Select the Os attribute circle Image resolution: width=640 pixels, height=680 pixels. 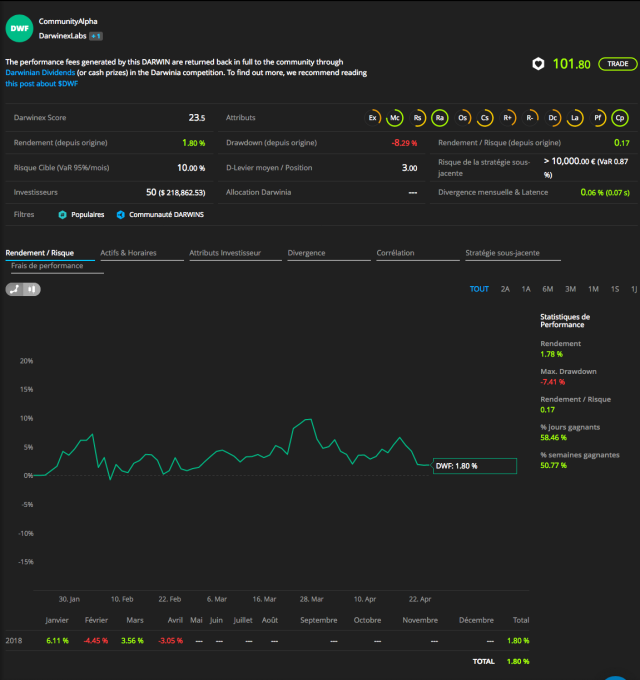(x=462, y=118)
